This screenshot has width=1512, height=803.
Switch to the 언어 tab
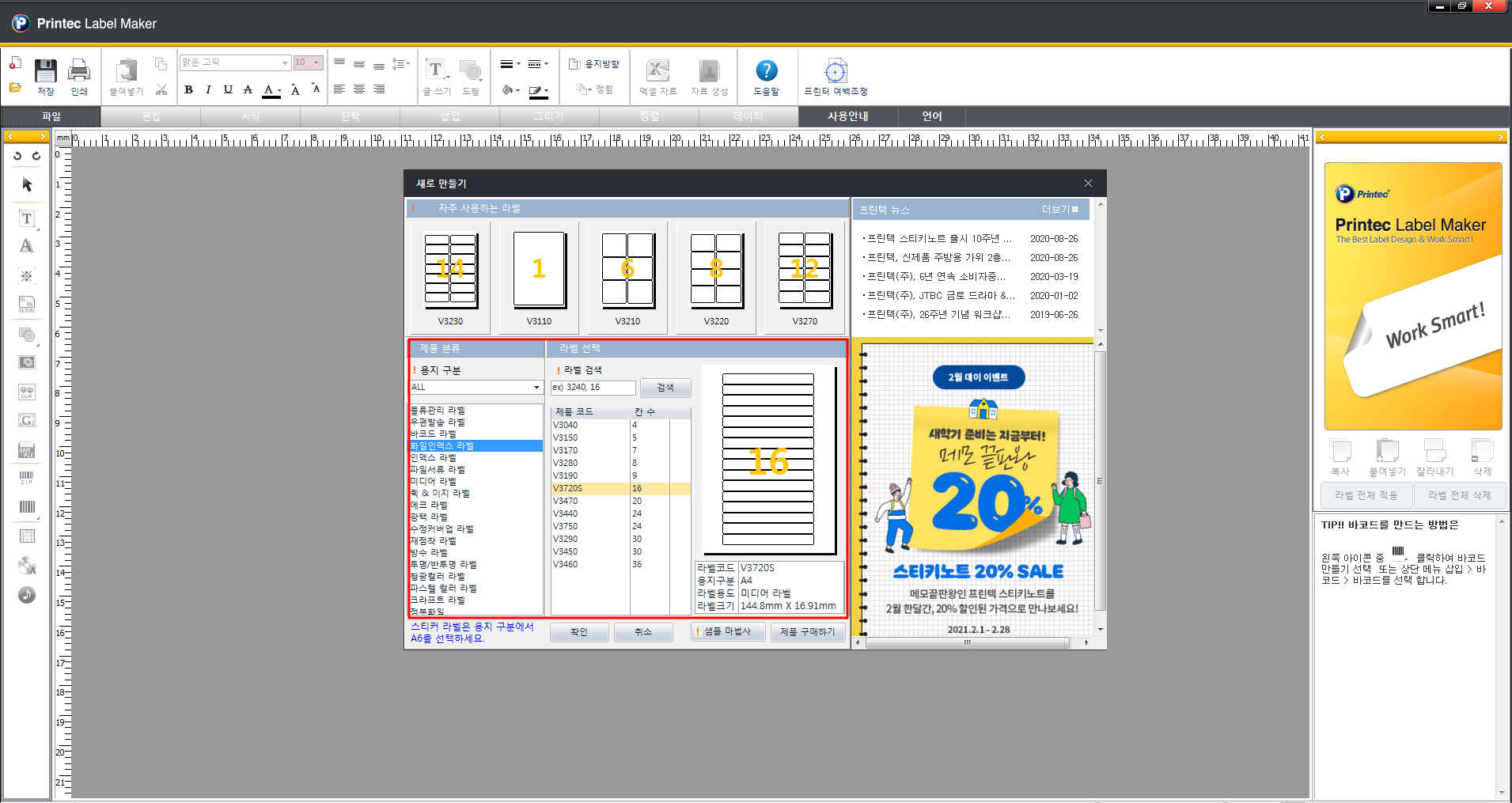[932, 116]
